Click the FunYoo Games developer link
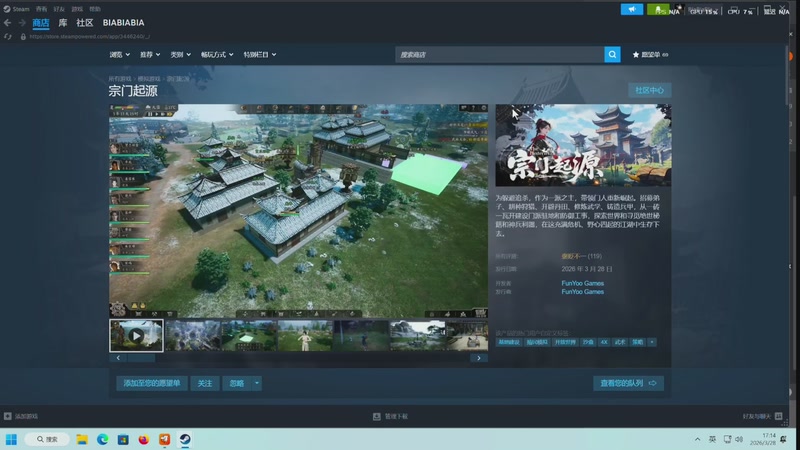Viewport: 800px width, 450px height. point(583,283)
